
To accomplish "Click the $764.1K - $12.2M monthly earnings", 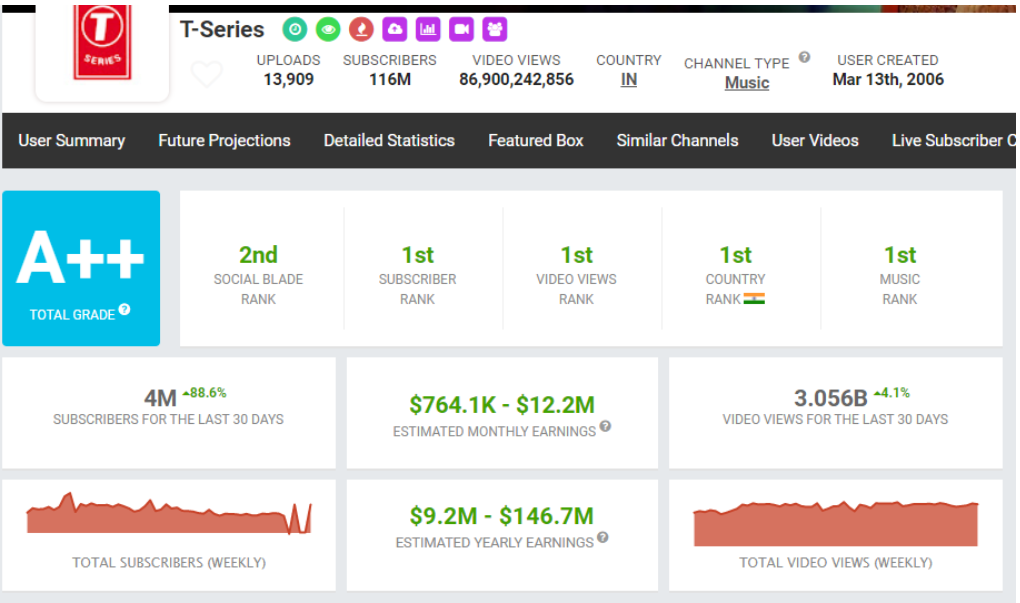I will [502, 405].
